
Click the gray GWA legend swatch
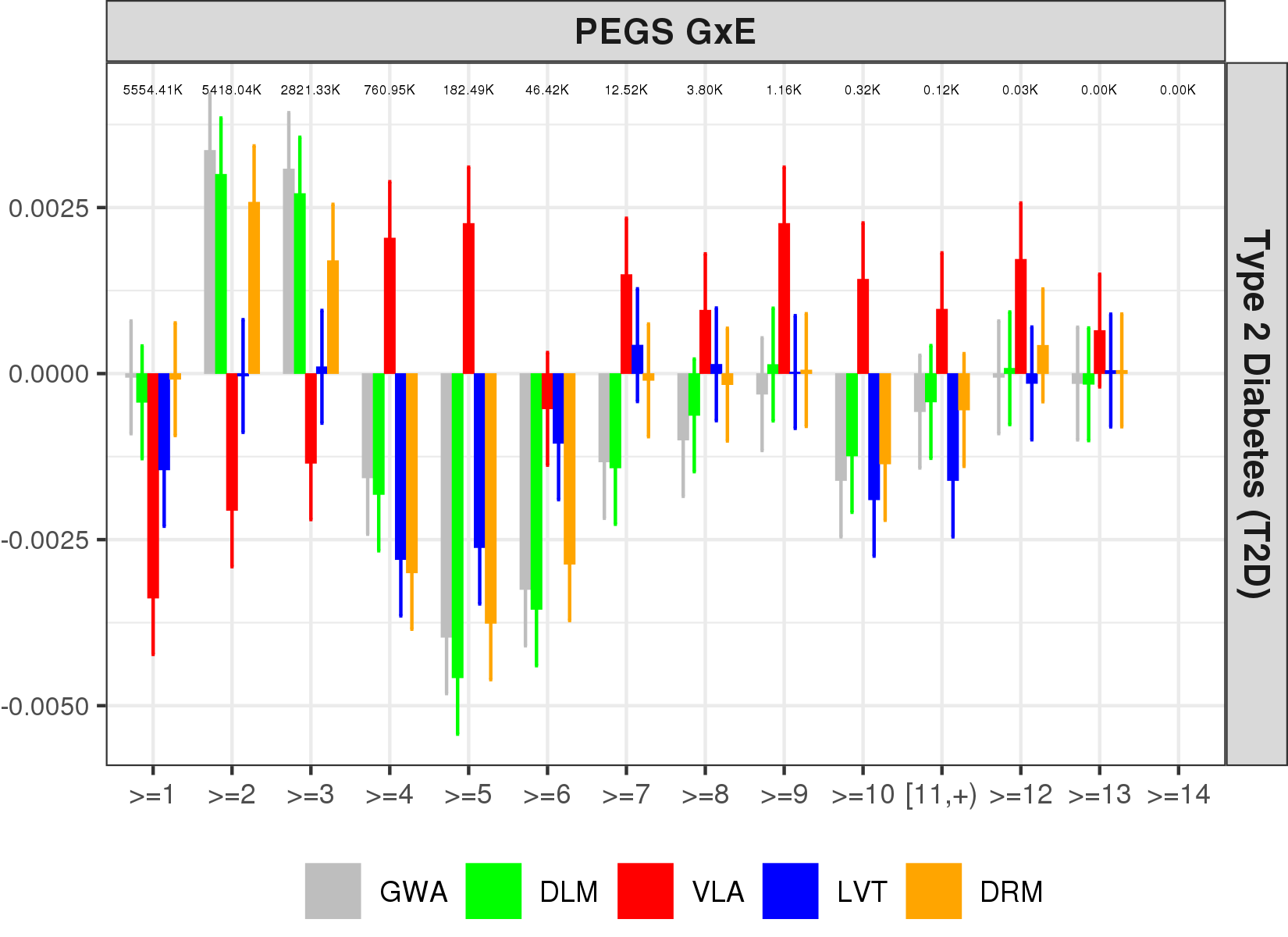(333, 891)
